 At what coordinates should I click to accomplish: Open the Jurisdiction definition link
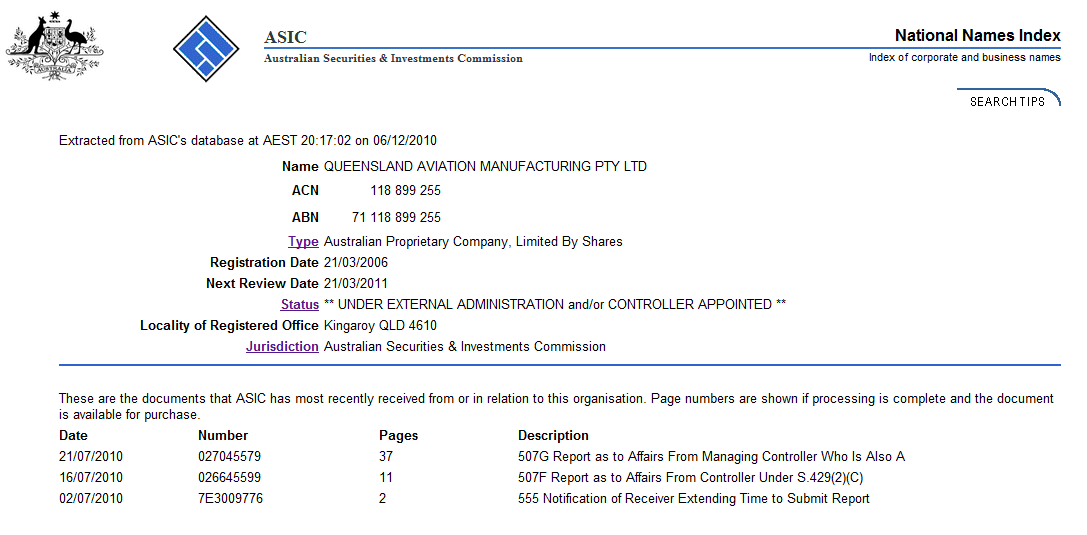282,347
